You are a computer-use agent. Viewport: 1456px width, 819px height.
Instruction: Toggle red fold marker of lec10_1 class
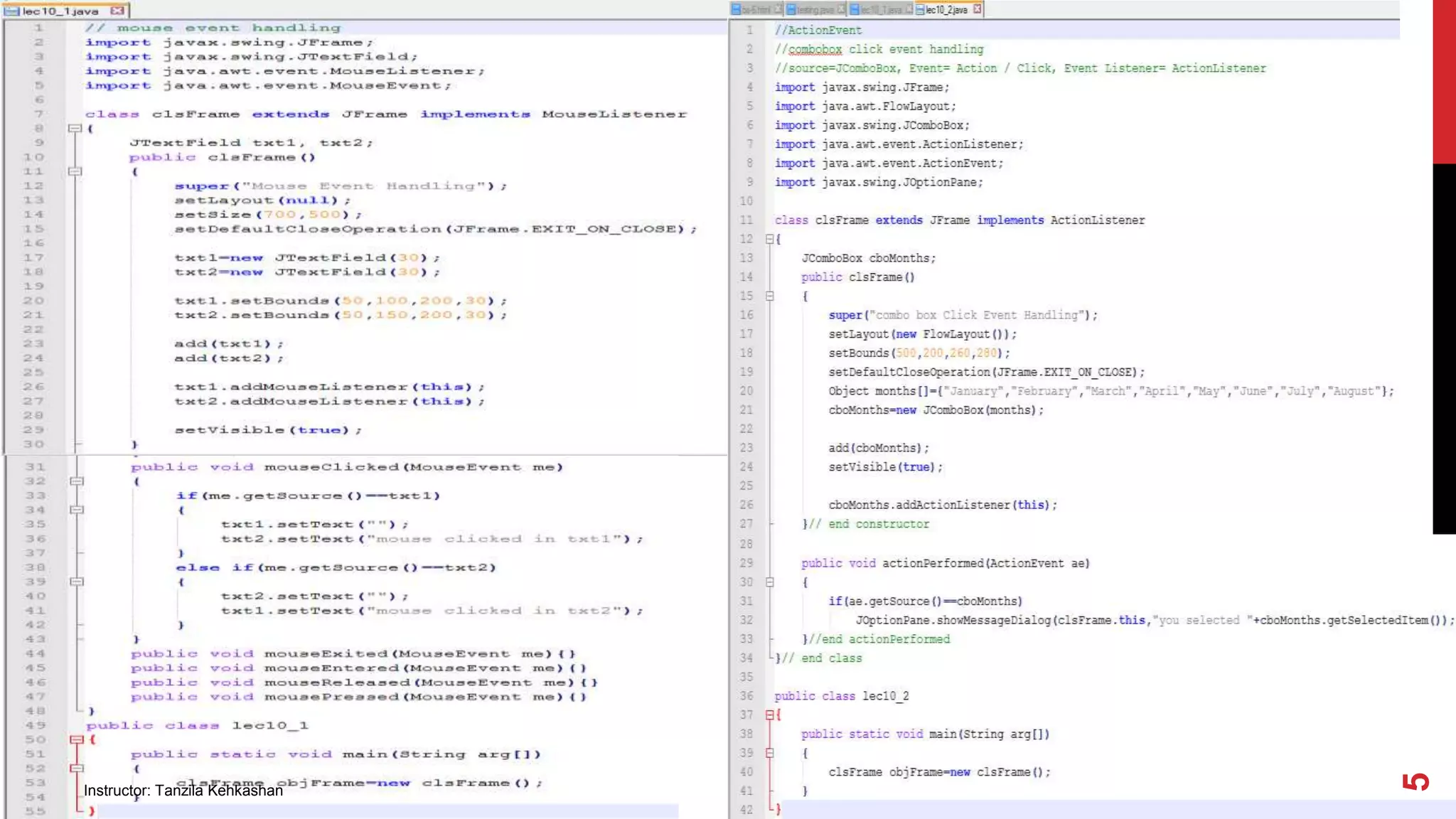point(76,739)
